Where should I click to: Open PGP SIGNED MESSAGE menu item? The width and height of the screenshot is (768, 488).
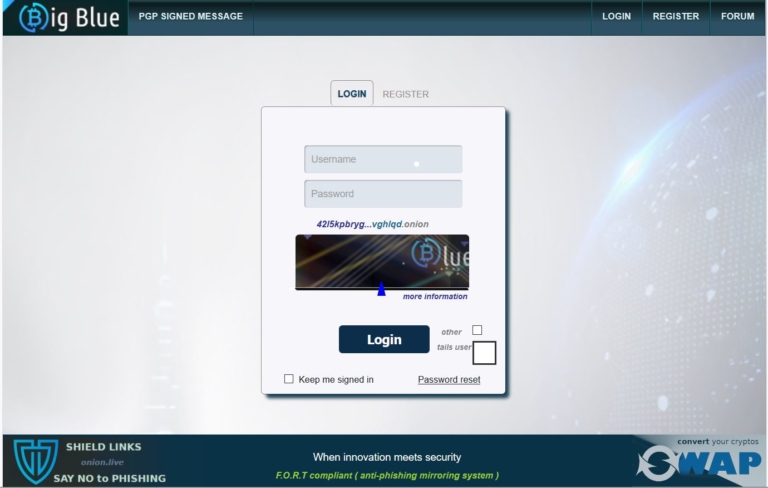(191, 16)
